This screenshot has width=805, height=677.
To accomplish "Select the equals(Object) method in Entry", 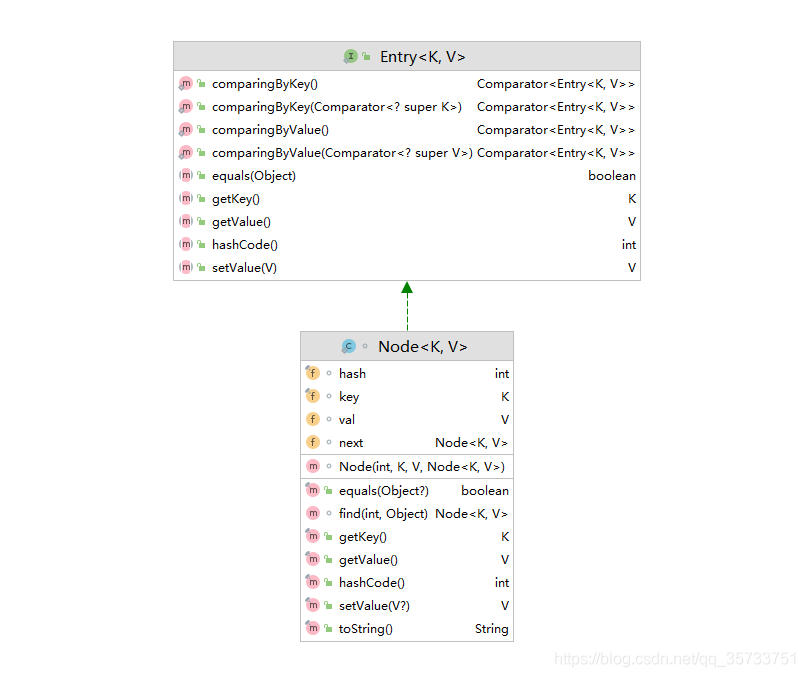I will point(253,176).
